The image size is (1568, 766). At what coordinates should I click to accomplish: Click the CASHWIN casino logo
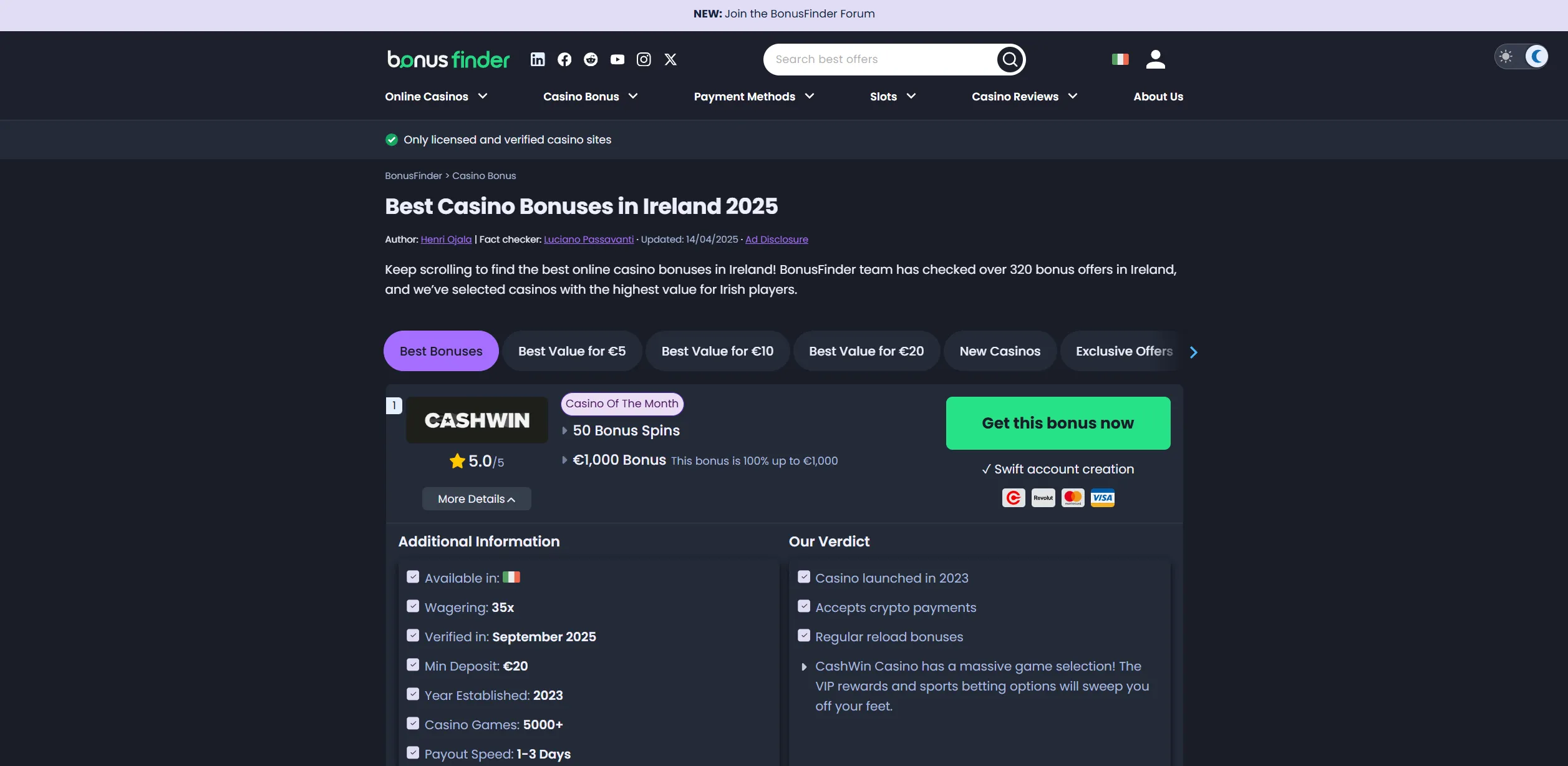pyautogui.click(x=477, y=420)
